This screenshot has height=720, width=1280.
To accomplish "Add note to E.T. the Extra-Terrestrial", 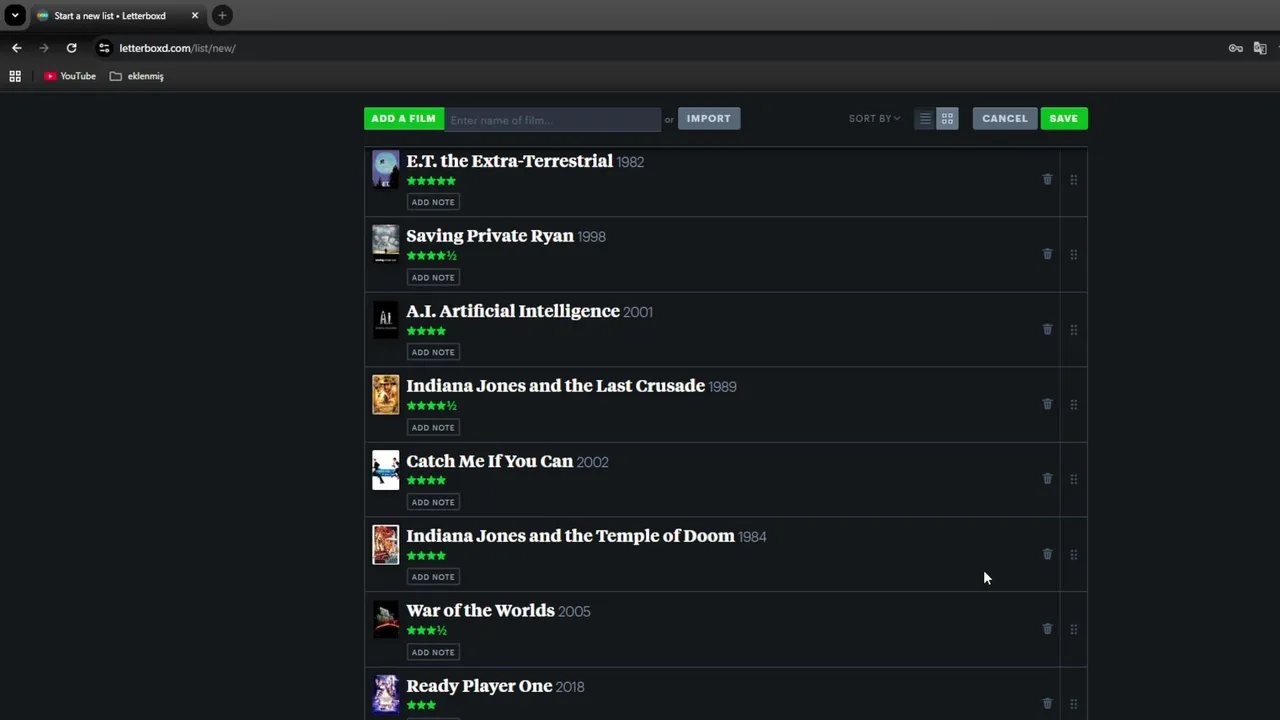I will pos(433,202).
